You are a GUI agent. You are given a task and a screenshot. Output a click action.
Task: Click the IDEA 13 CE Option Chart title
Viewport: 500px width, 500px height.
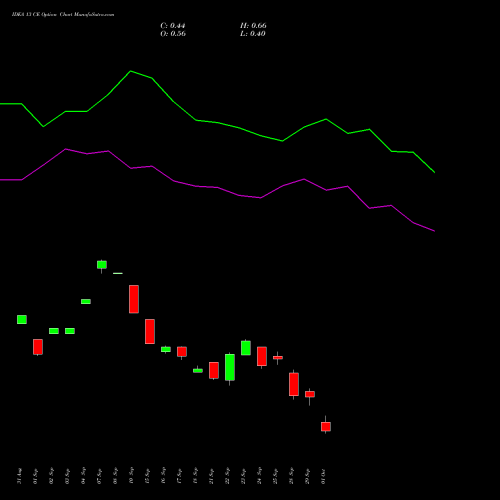[63, 15]
